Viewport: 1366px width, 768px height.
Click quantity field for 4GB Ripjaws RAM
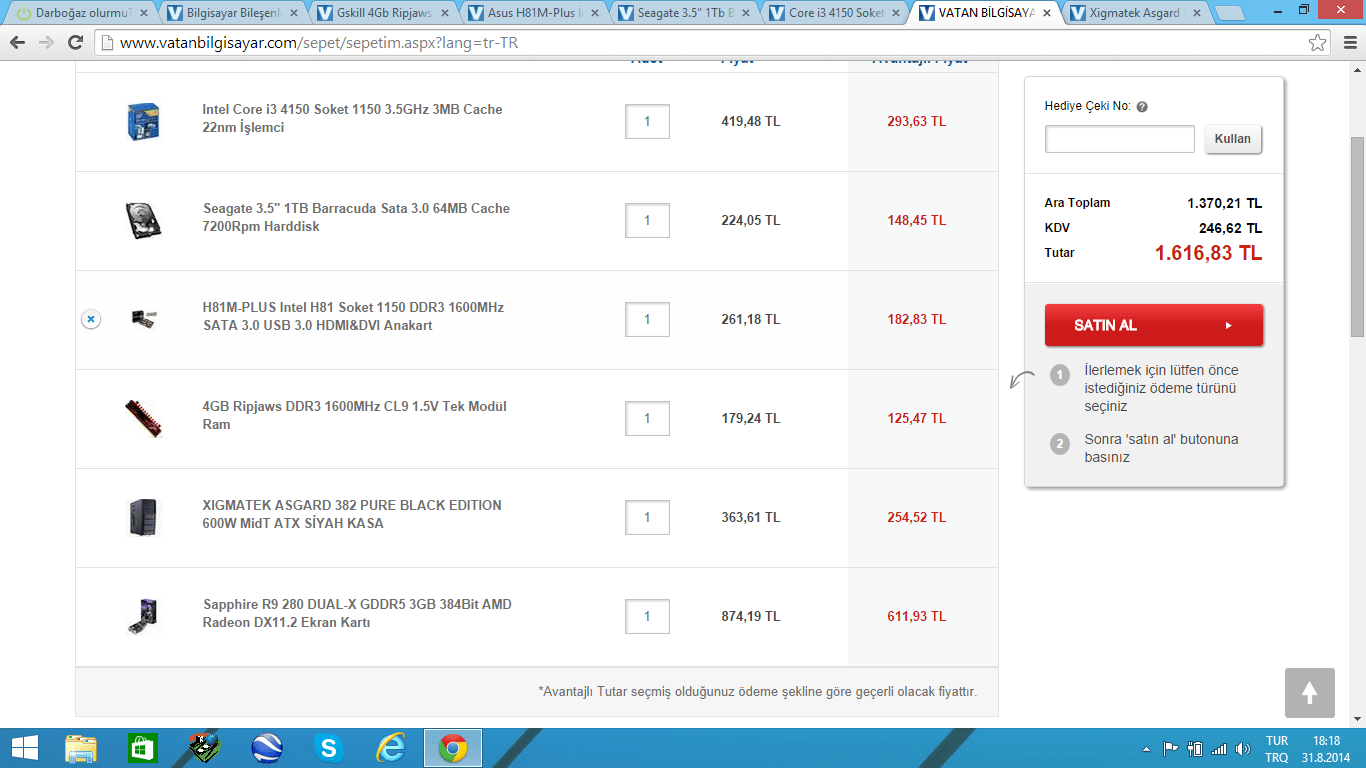647,418
